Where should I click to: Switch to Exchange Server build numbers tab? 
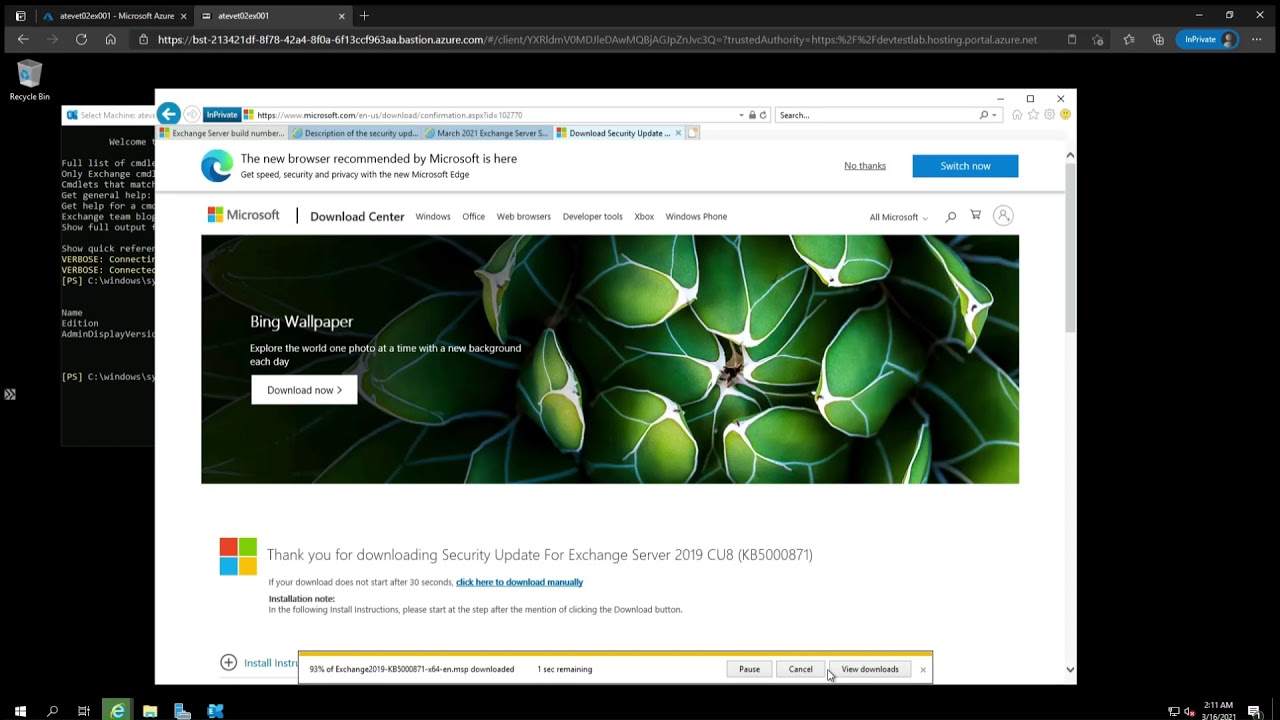[x=222, y=133]
